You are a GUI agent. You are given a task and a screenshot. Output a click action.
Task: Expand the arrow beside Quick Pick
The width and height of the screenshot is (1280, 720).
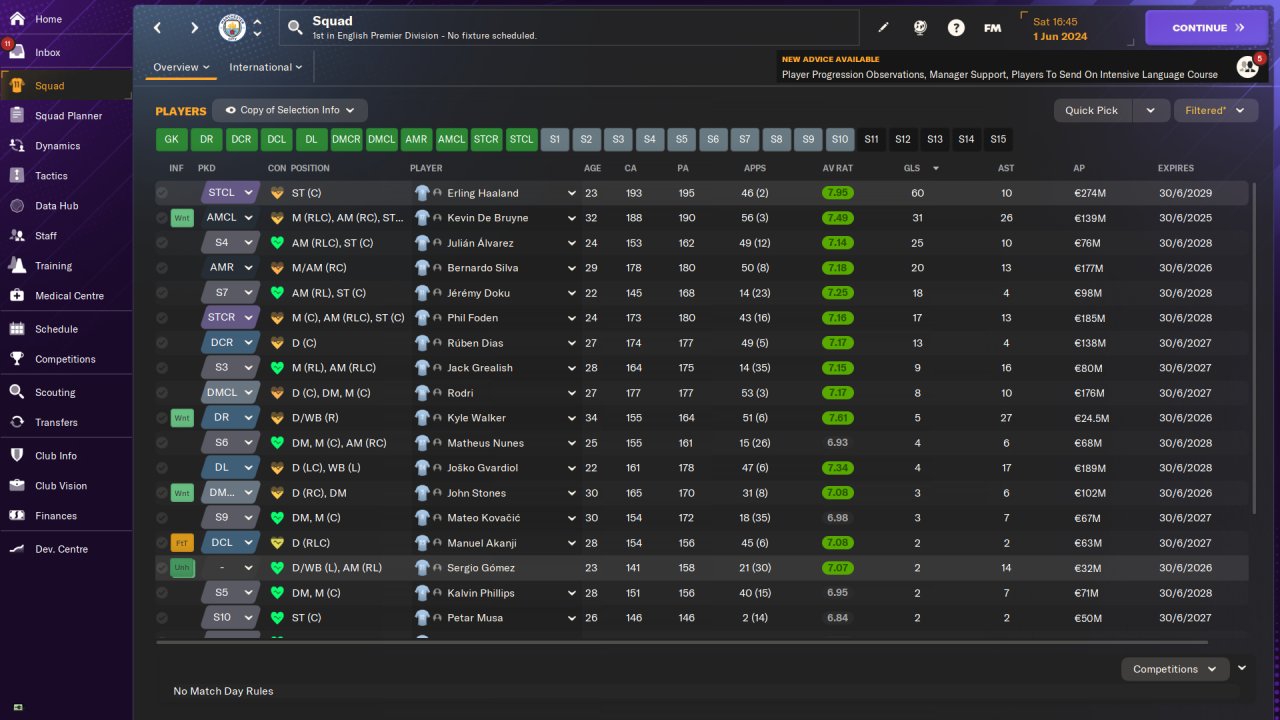click(x=1150, y=110)
